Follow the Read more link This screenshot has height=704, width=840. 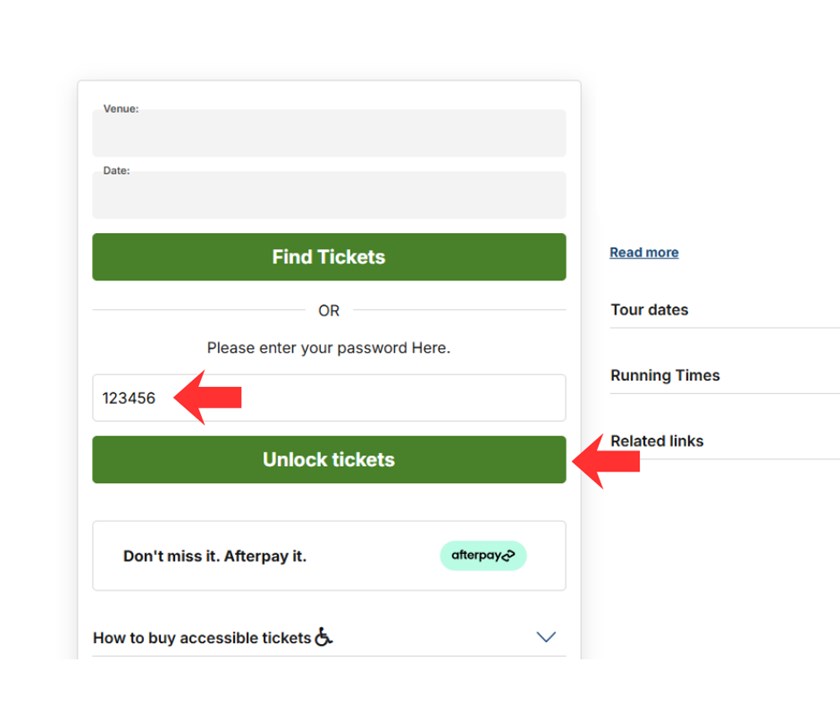(x=644, y=253)
